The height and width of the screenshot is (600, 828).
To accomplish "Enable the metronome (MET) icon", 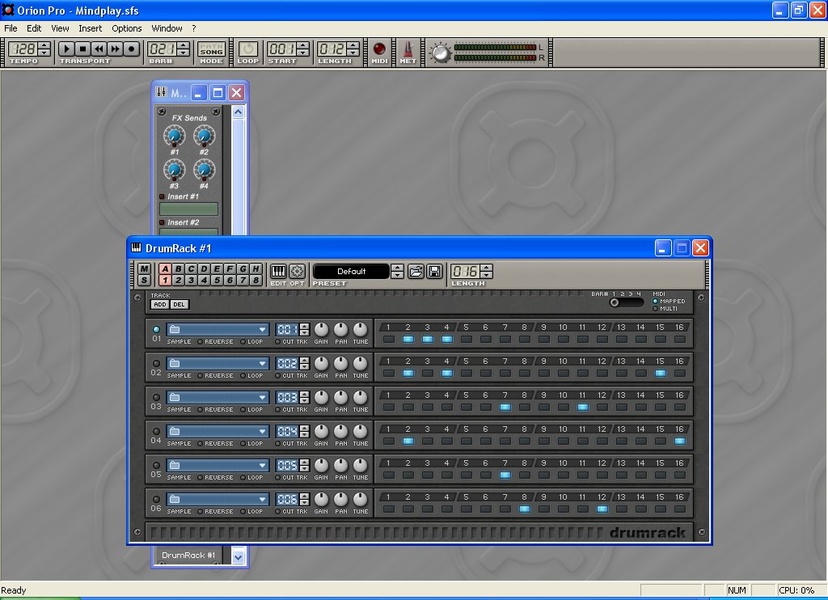I will 408,49.
